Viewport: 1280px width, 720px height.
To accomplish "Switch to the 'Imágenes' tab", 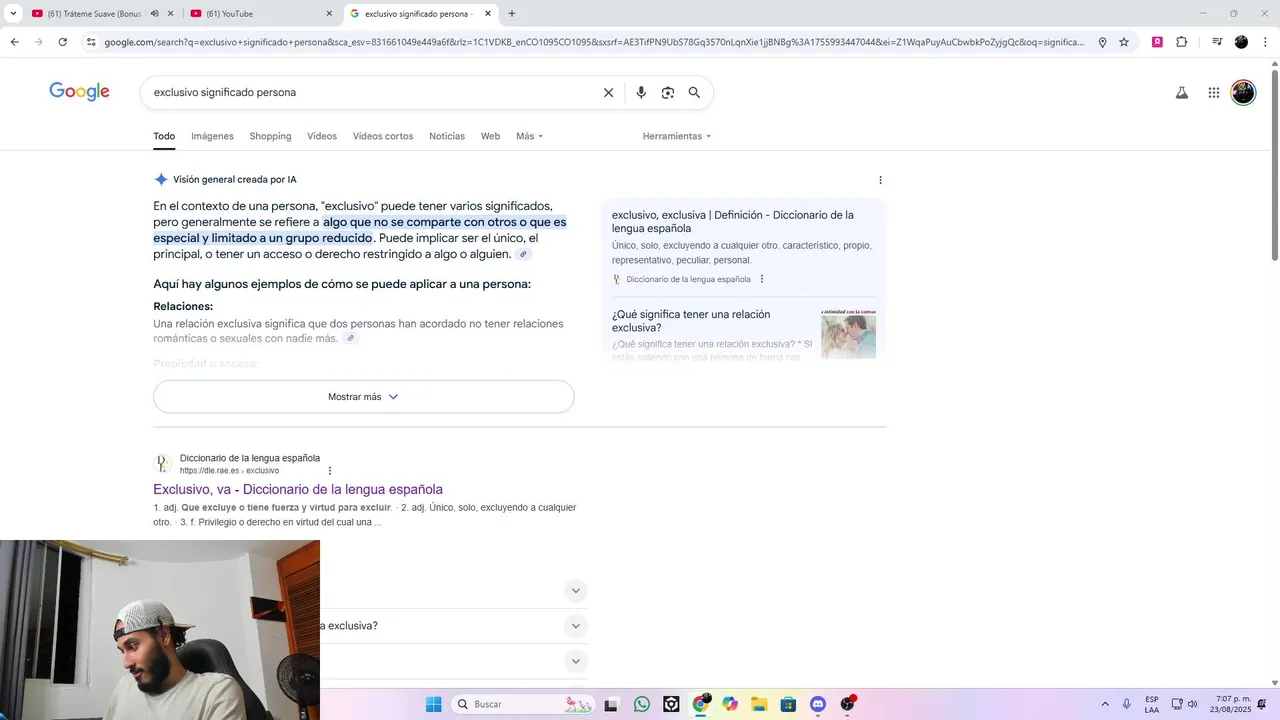I will click(212, 136).
